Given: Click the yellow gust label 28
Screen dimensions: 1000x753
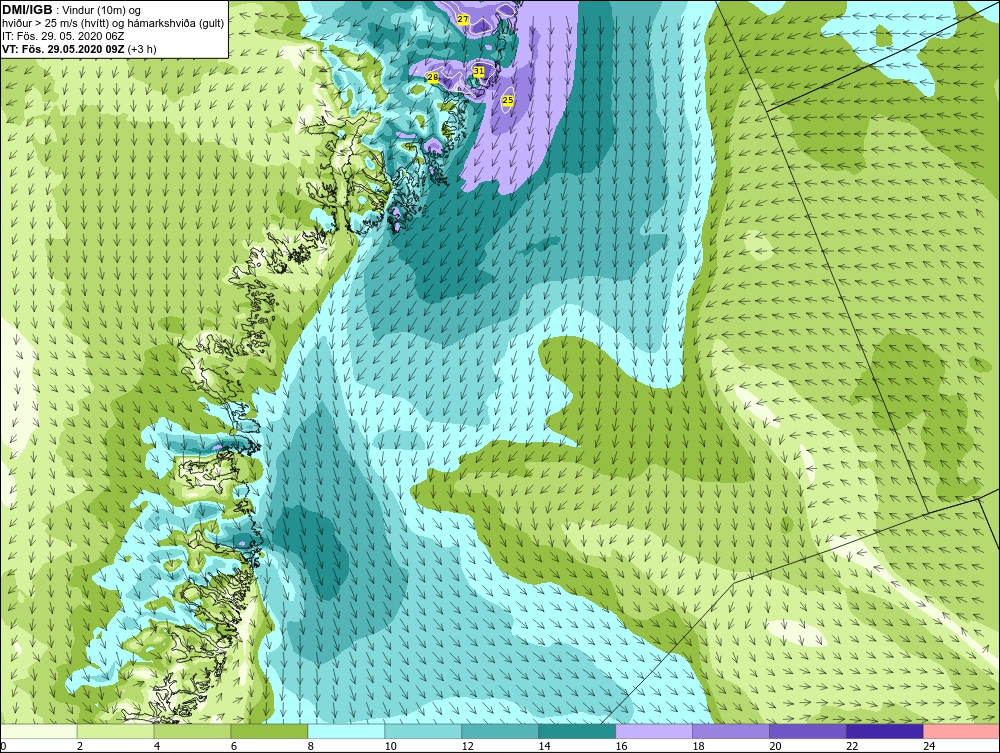Looking at the screenshot, I should (x=432, y=78).
